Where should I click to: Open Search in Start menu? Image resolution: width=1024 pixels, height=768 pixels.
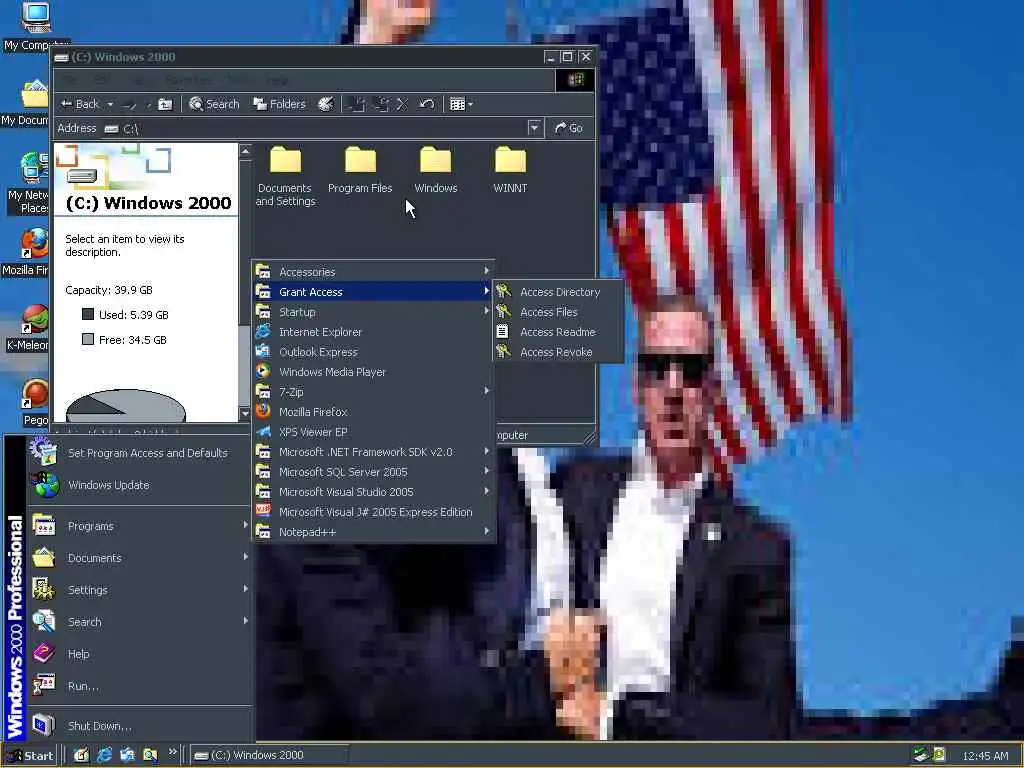(x=138, y=622)
